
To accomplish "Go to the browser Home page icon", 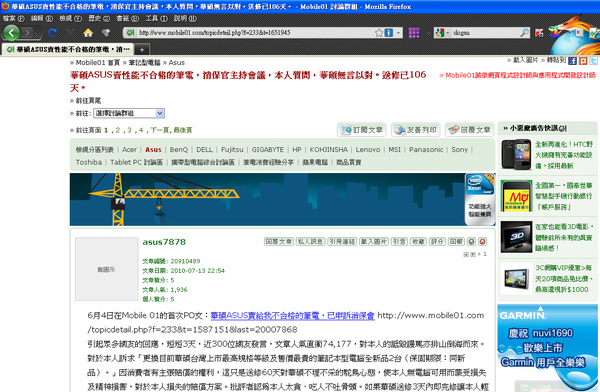I will click(88, 33).
